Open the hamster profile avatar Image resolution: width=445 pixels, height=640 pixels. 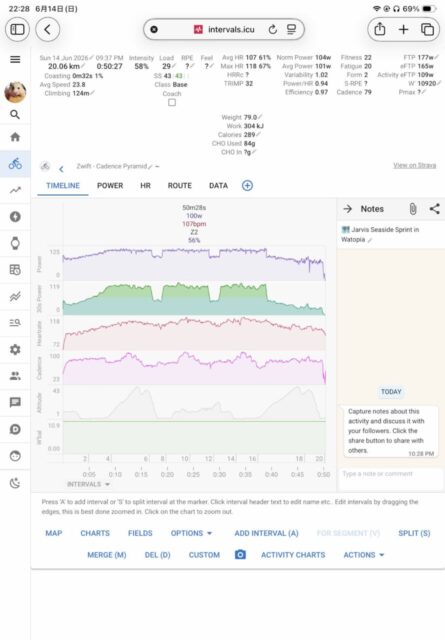[x=15, y=91]
